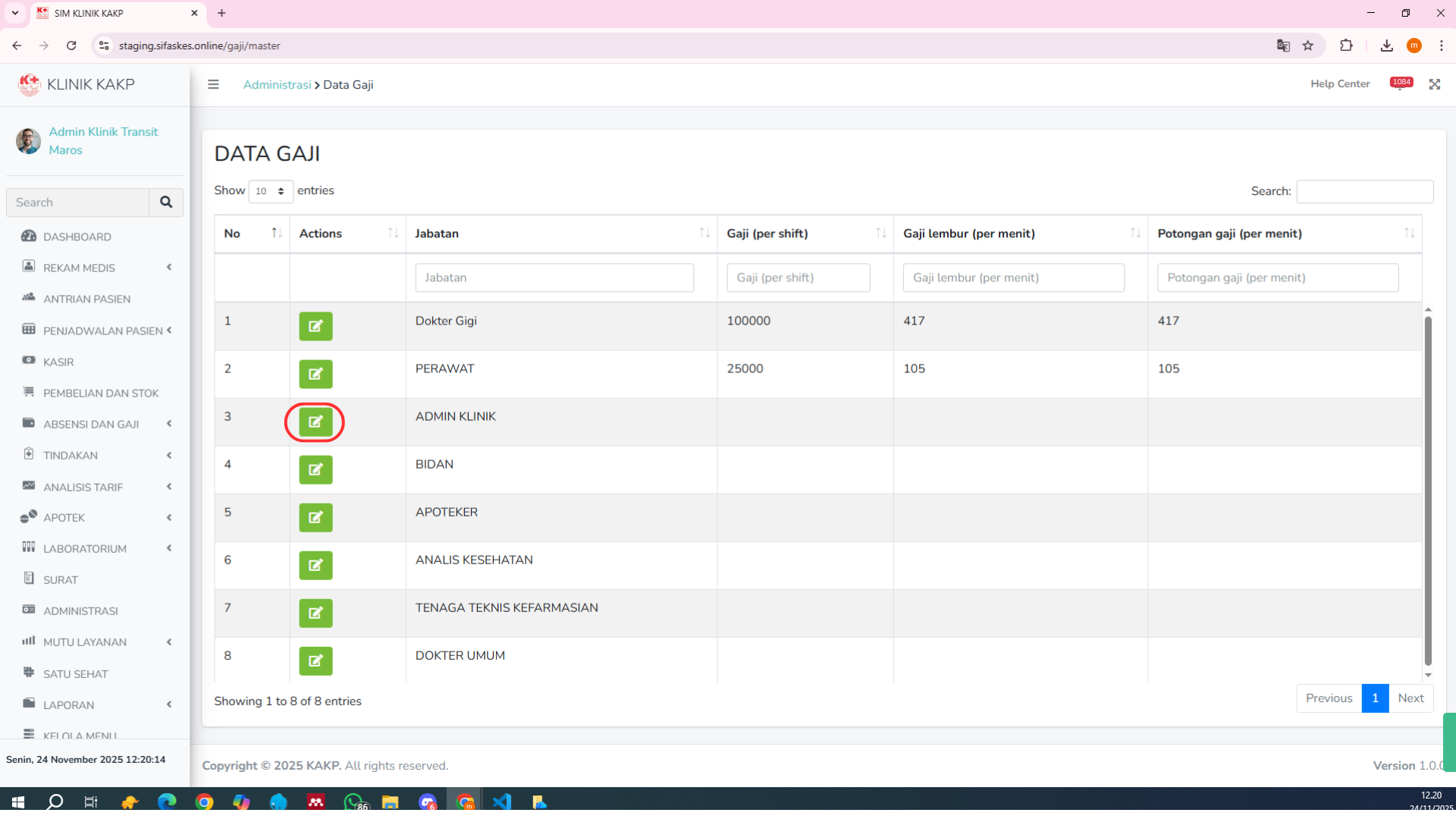Click edit icon for ADMIN KLINIK row

tap(315, 422)
